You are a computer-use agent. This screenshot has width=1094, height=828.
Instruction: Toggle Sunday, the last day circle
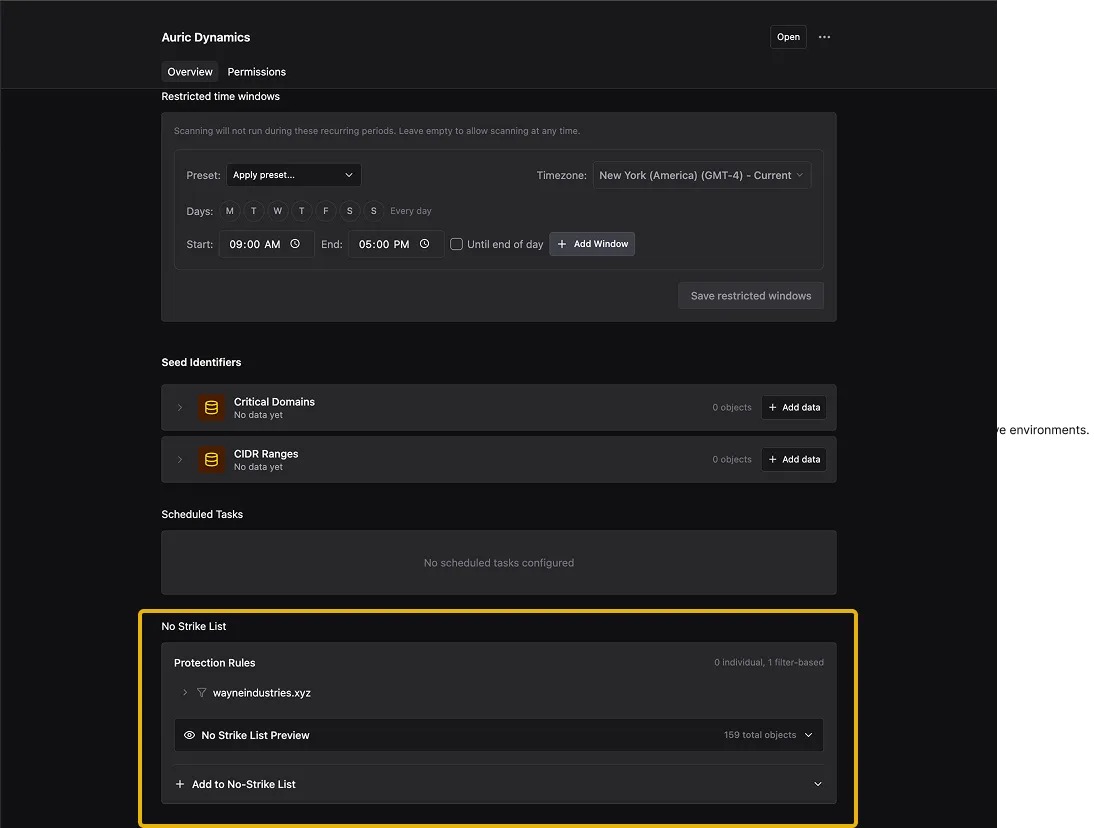(373, 211)
